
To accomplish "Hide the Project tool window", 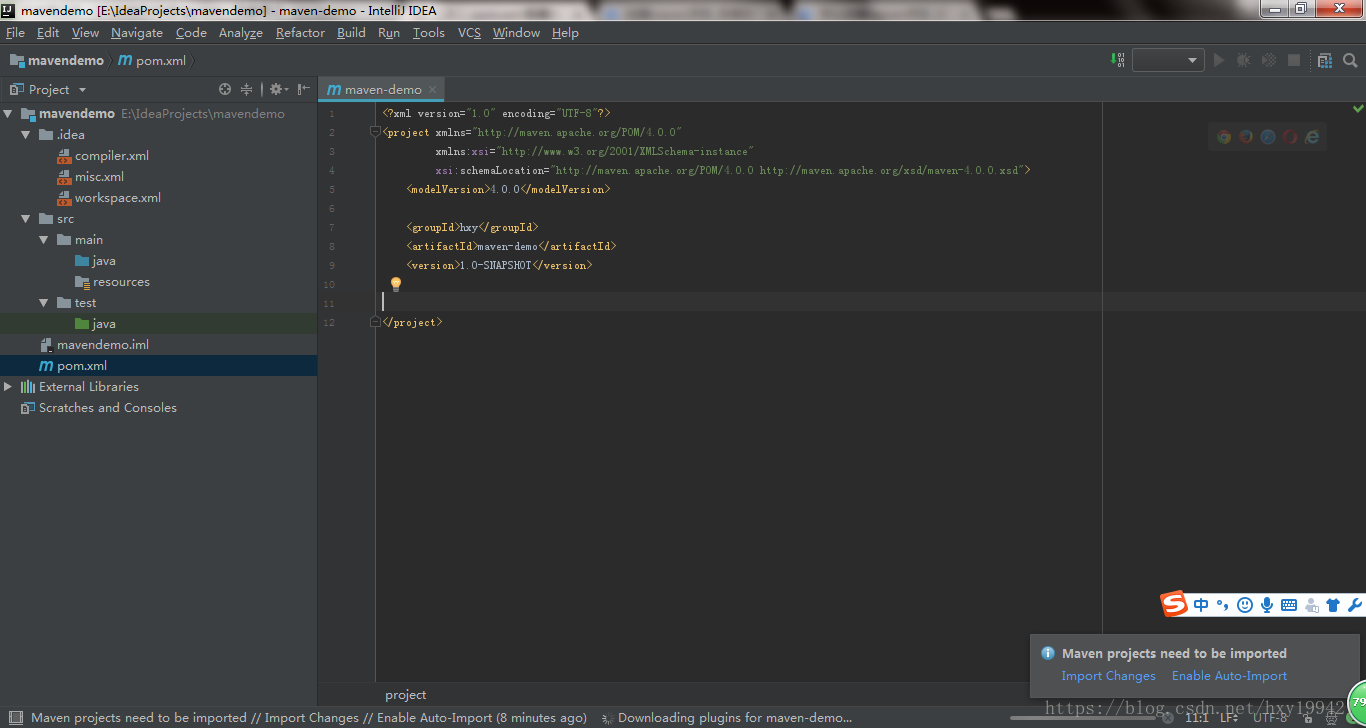I will (303, 89).
